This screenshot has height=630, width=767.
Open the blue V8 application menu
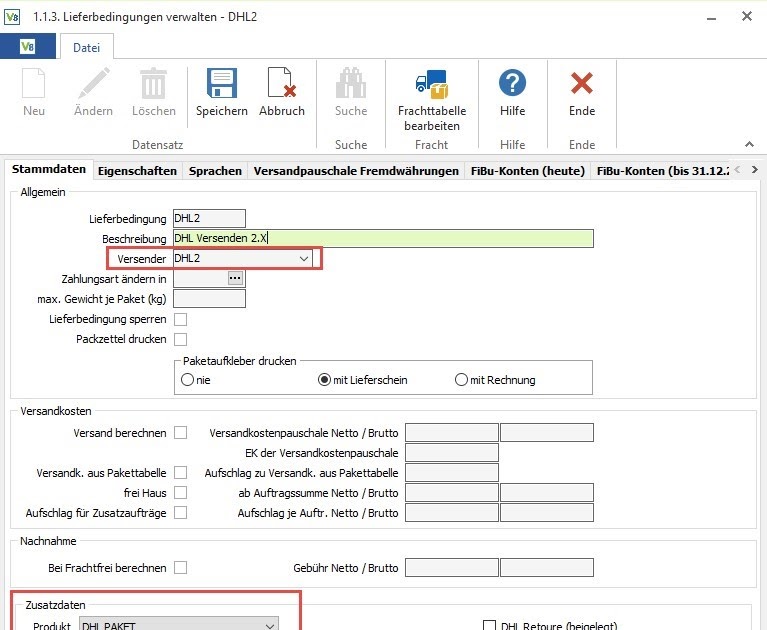pos(28,46)
